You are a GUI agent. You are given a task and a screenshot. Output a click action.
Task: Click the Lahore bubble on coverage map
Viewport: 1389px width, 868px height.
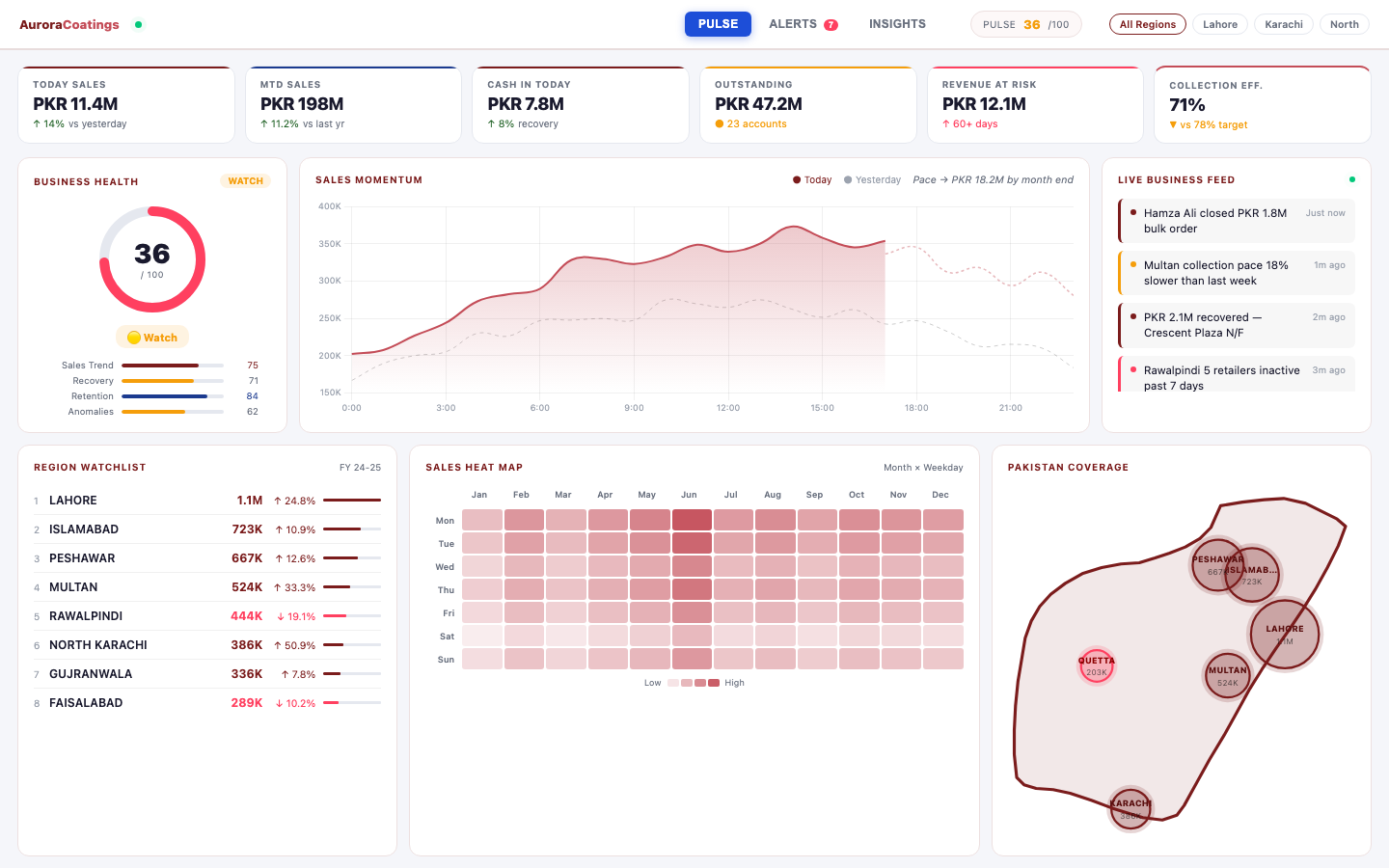click(1285, 634)
